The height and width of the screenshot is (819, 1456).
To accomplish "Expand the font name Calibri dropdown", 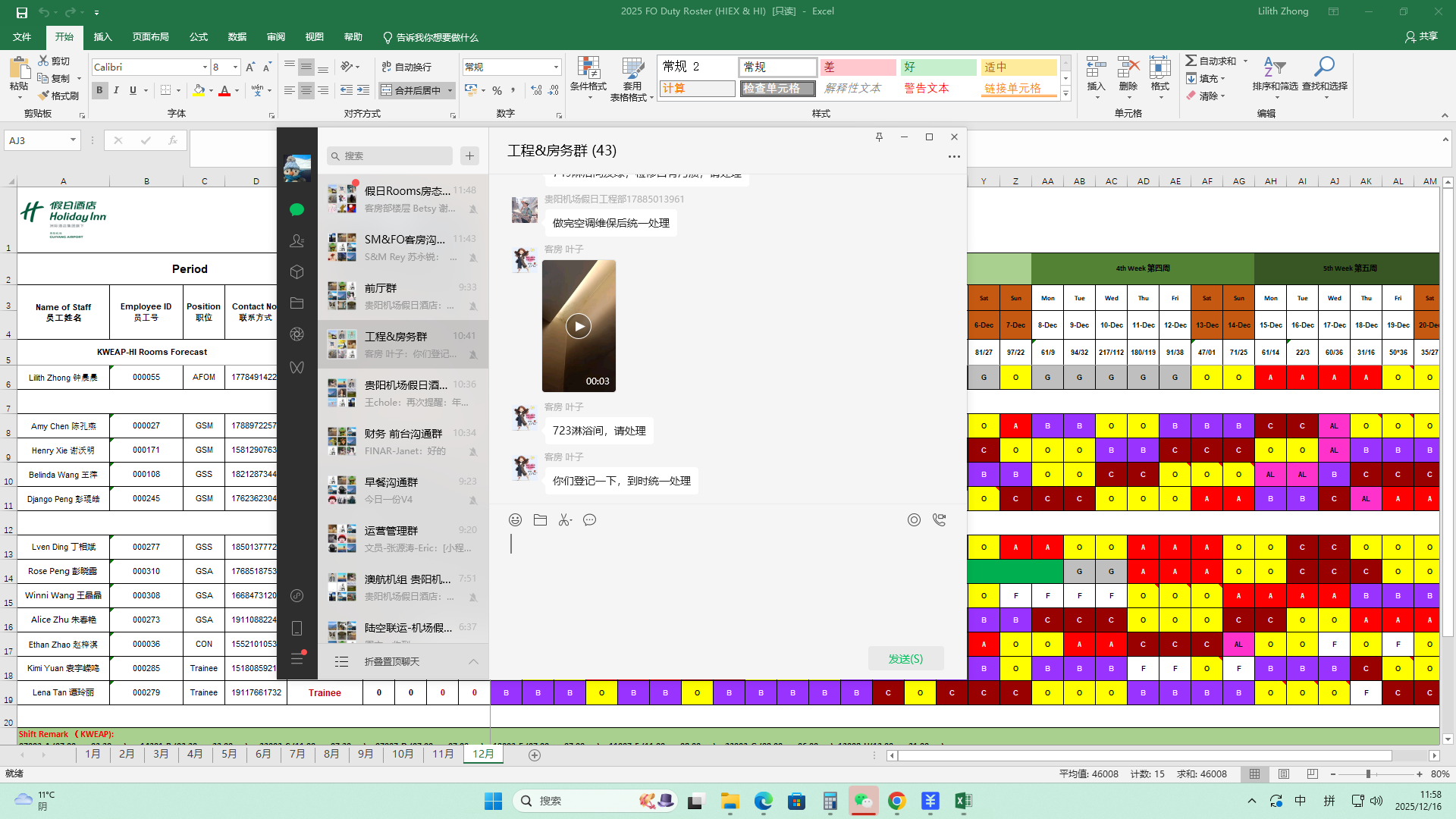I will pyautogui.click(x=205, y=67).
